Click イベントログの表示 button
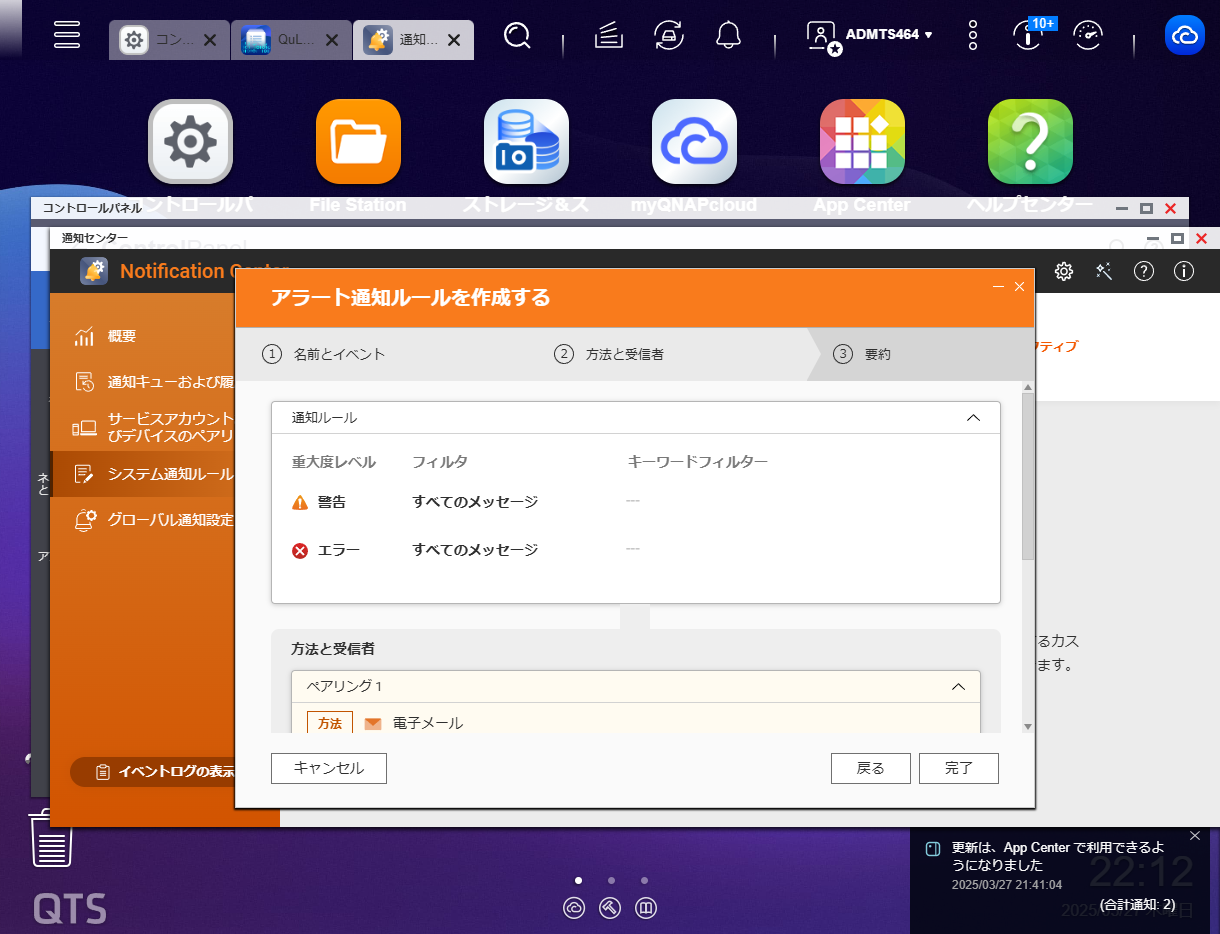The image size is (1220, 934). (152, 772)
